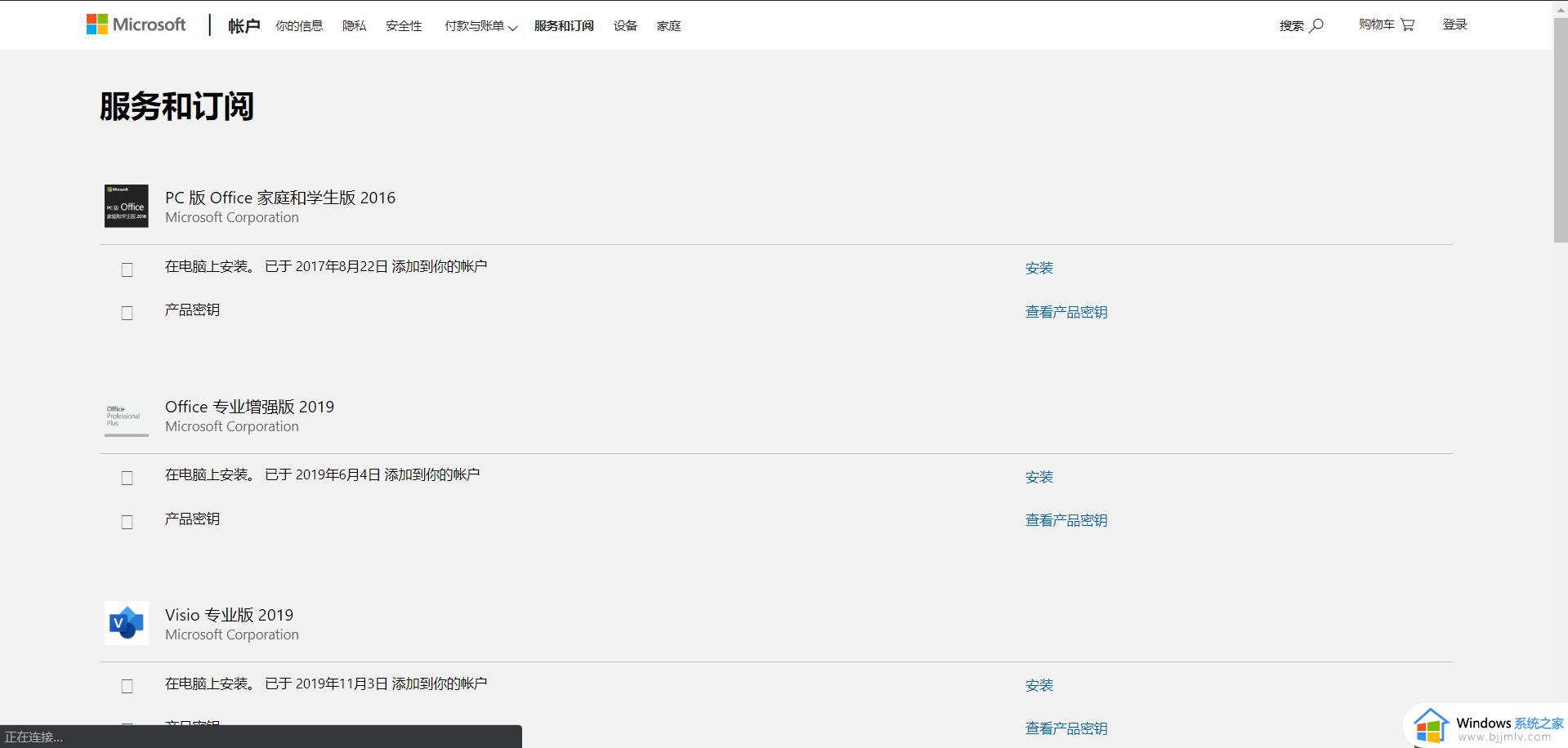The image size is (1568, 748).
Task: Open the 安全性 tab
Action: pos(404,26)
